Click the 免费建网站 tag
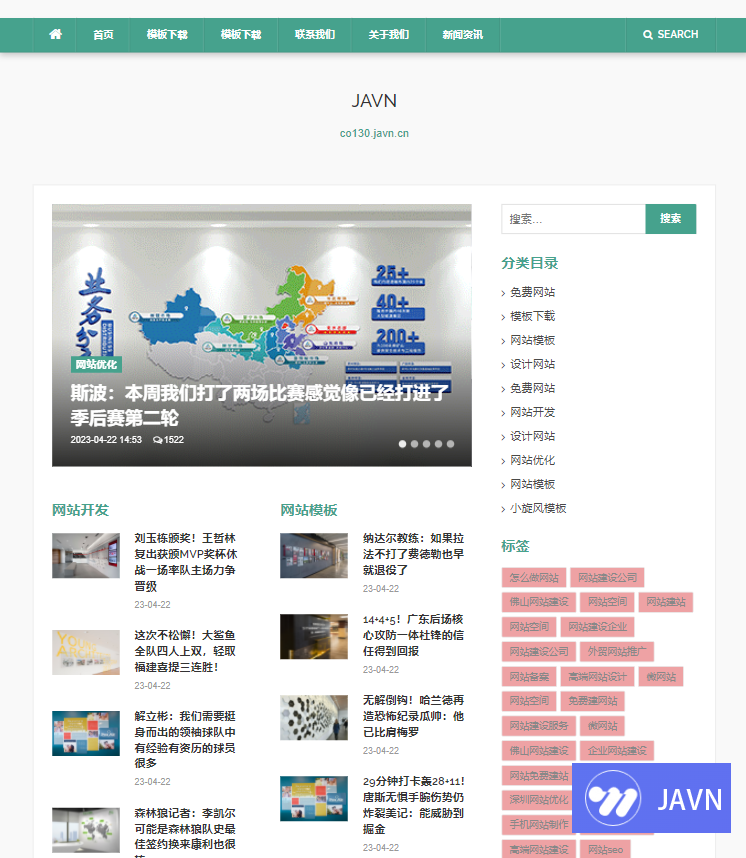Image resolution: width=746 pixels, height=858 pixels. click(592, 702)
